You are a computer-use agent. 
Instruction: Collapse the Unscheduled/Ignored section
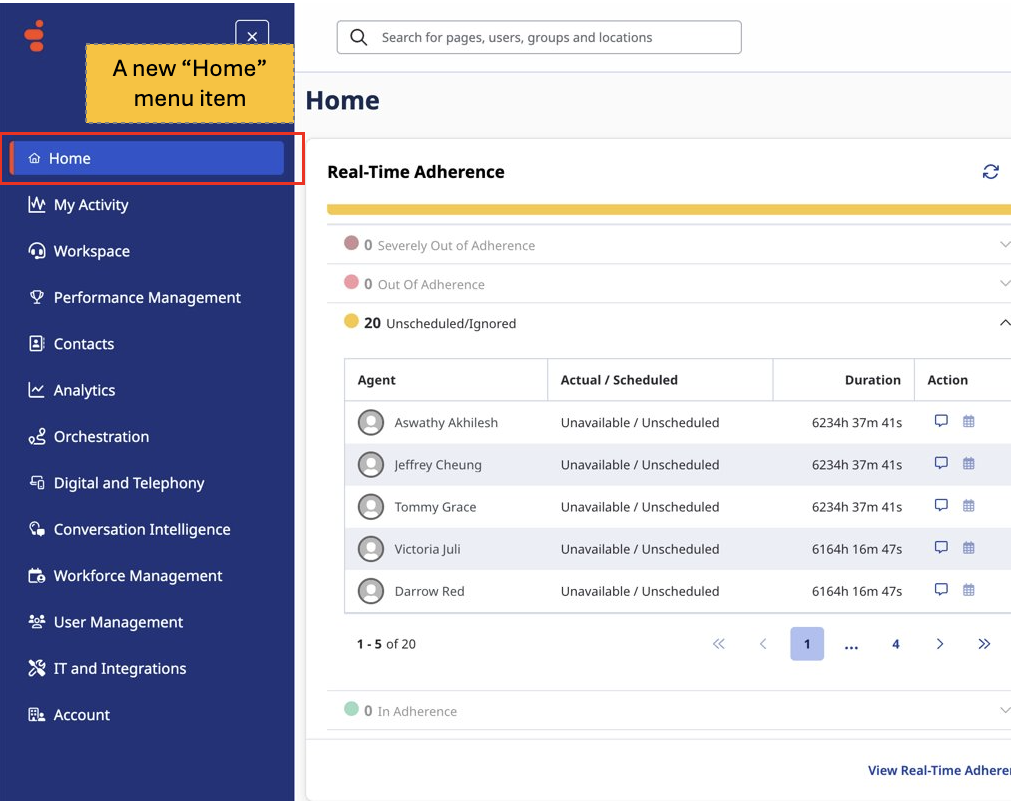point(1004,323)
